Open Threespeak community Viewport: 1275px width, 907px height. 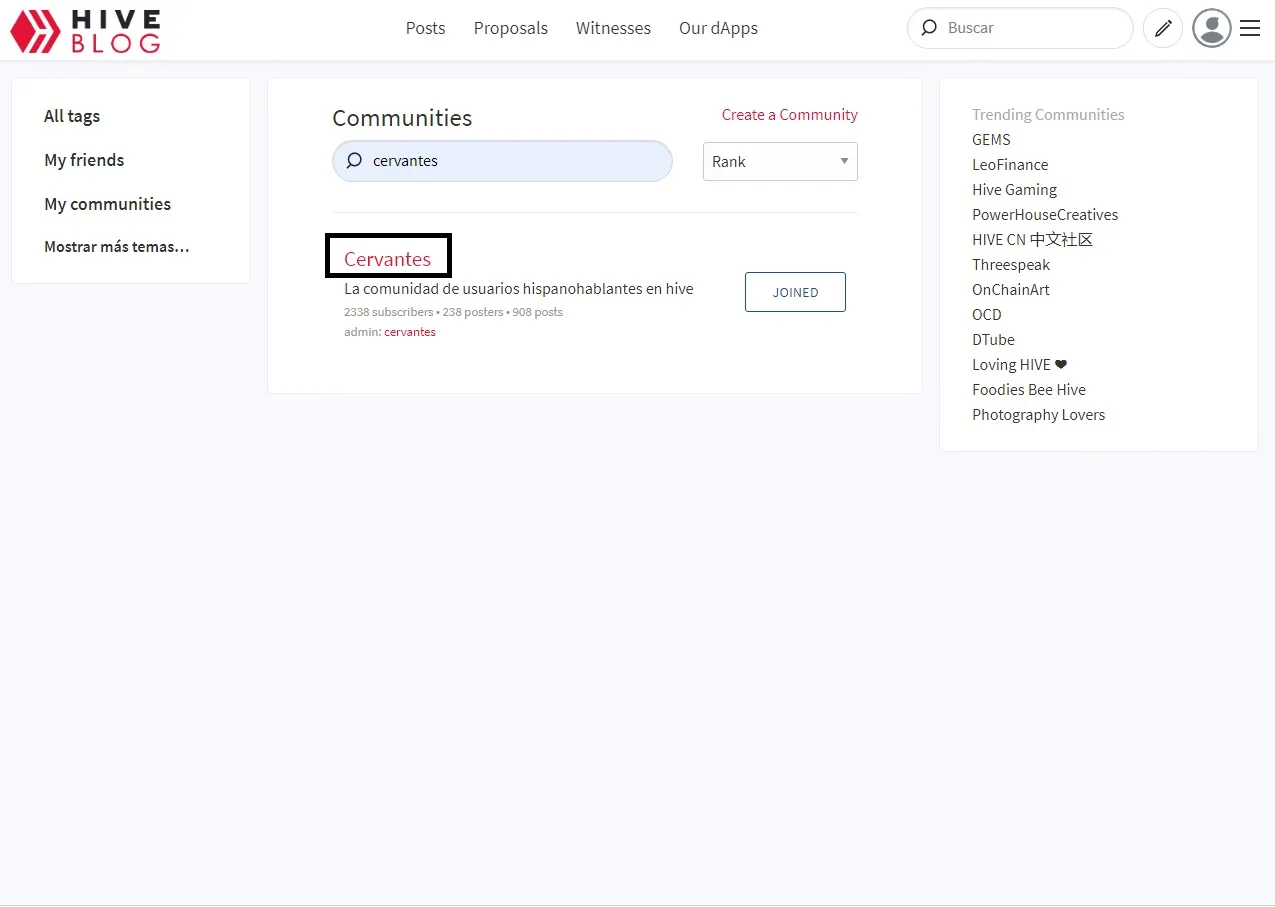[x=1011, y=265]
